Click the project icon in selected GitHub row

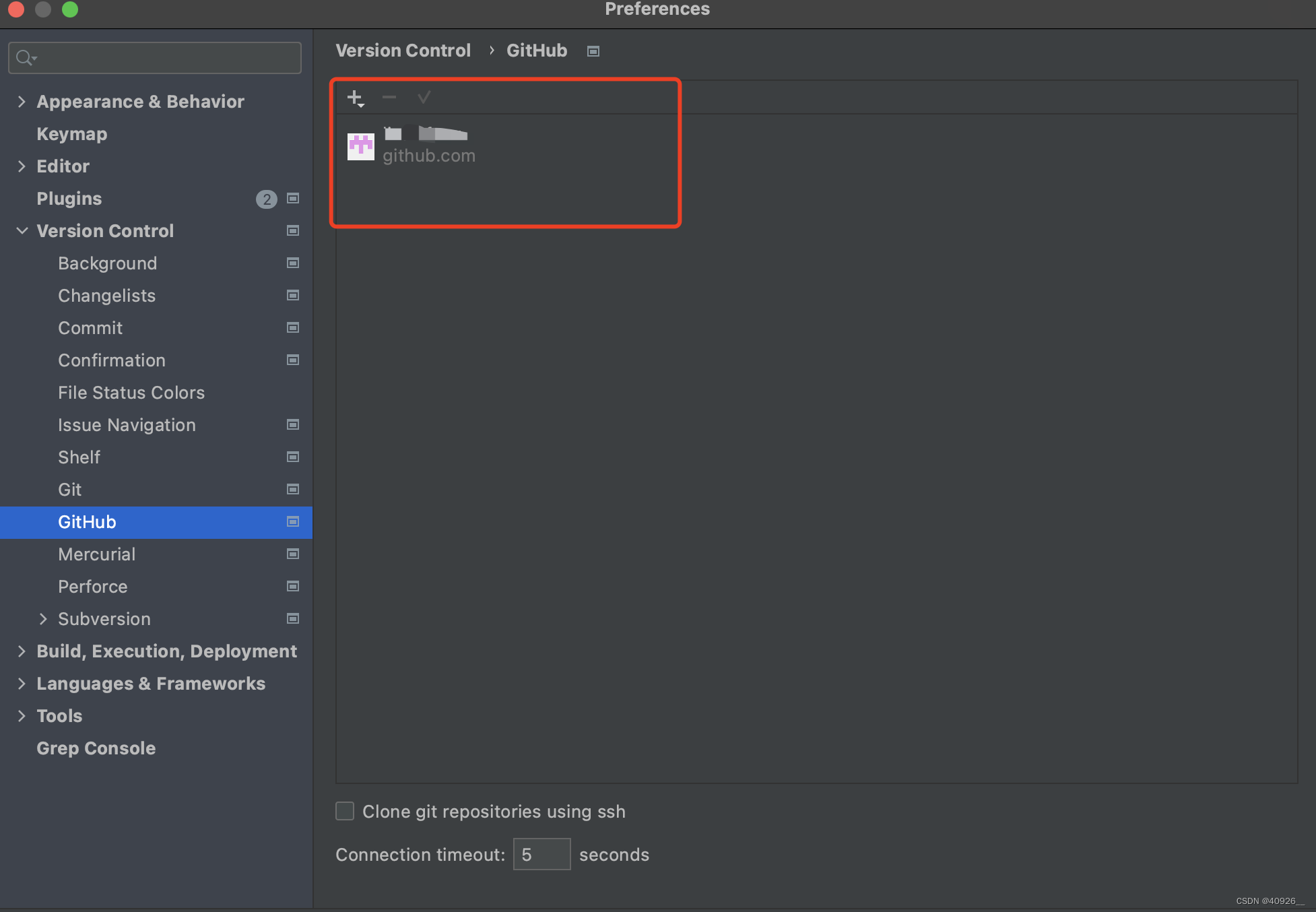click(x=293, y=521)
